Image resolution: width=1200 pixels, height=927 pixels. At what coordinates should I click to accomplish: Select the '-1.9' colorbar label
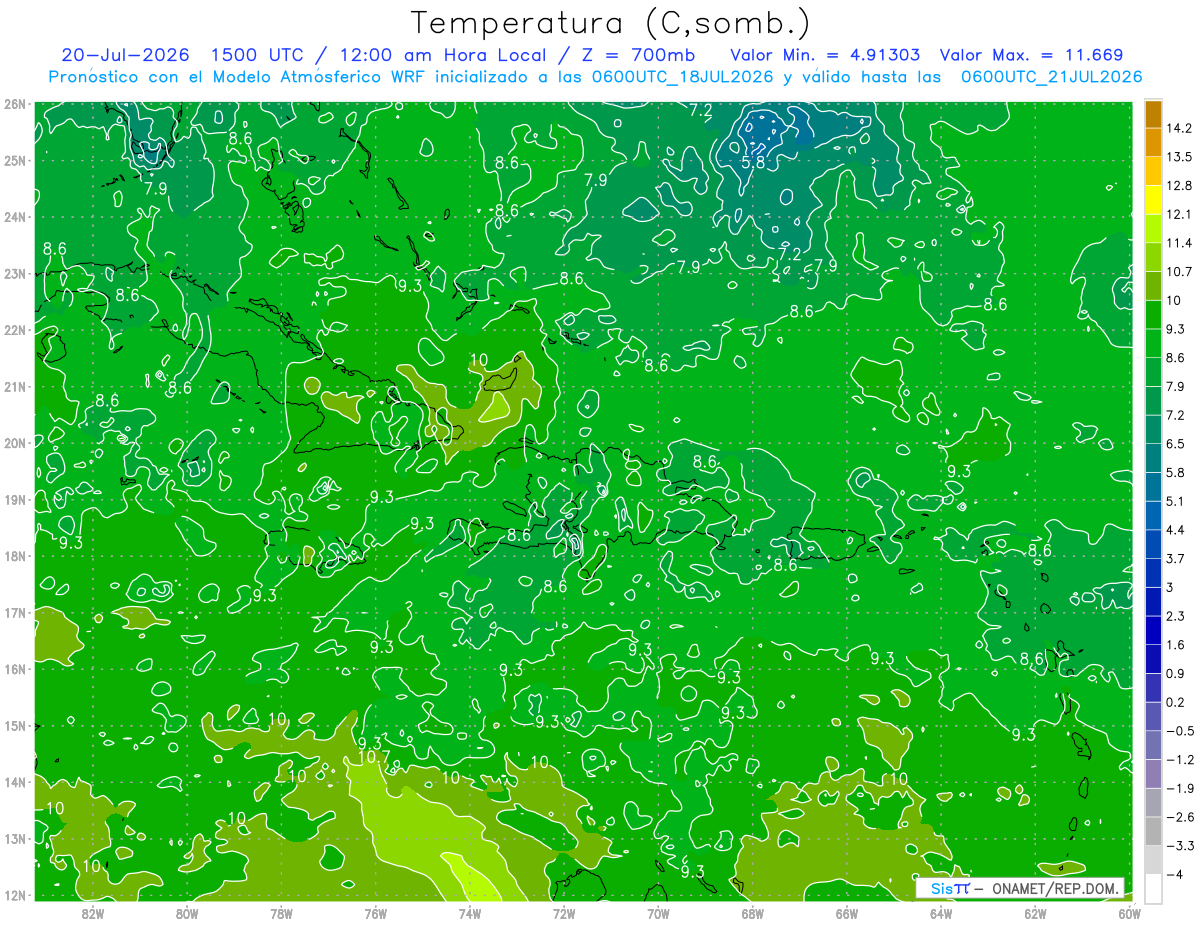pos(1178,788)
